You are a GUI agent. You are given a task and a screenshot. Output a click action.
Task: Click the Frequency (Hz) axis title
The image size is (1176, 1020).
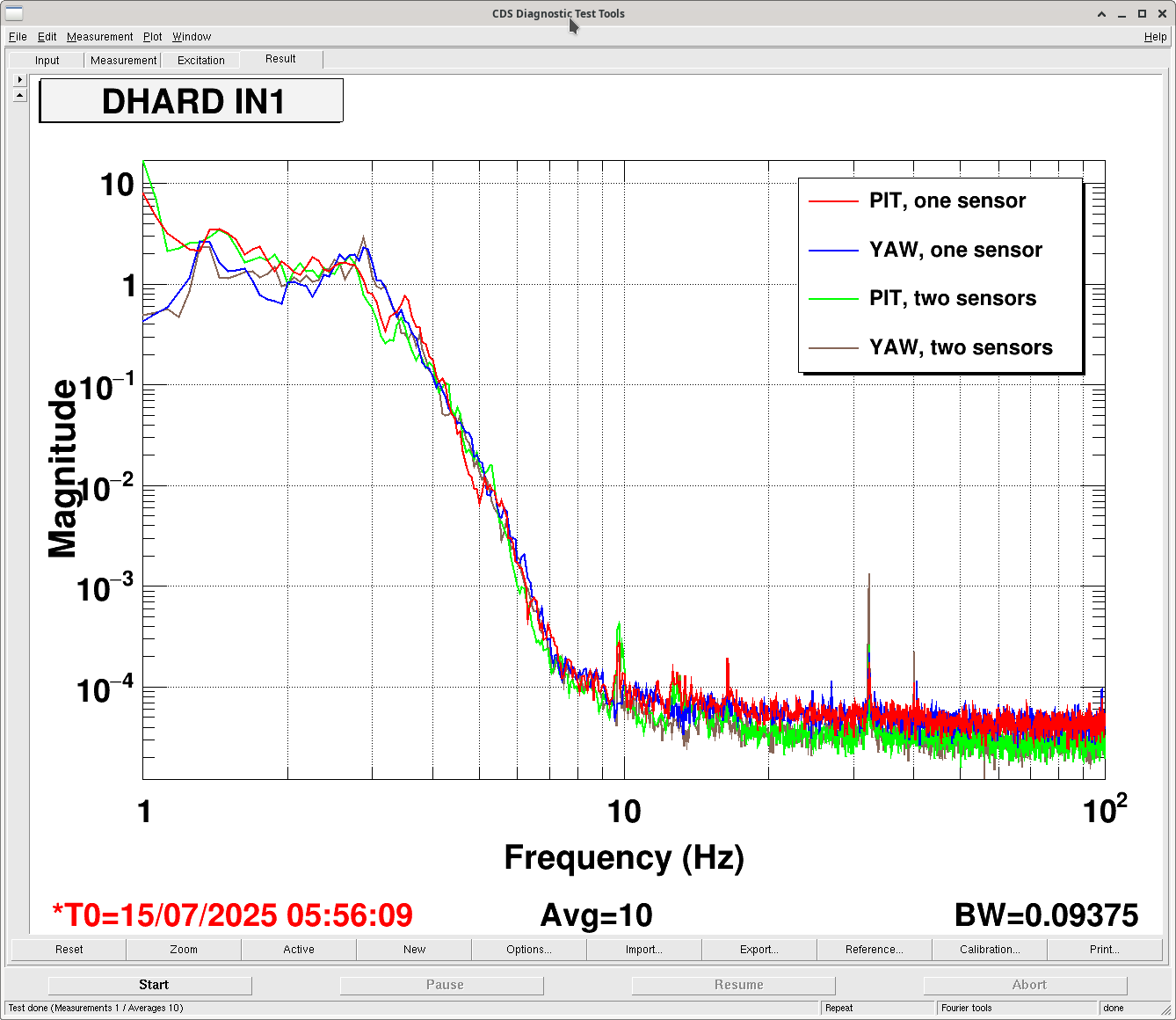[x=624, y=857]
